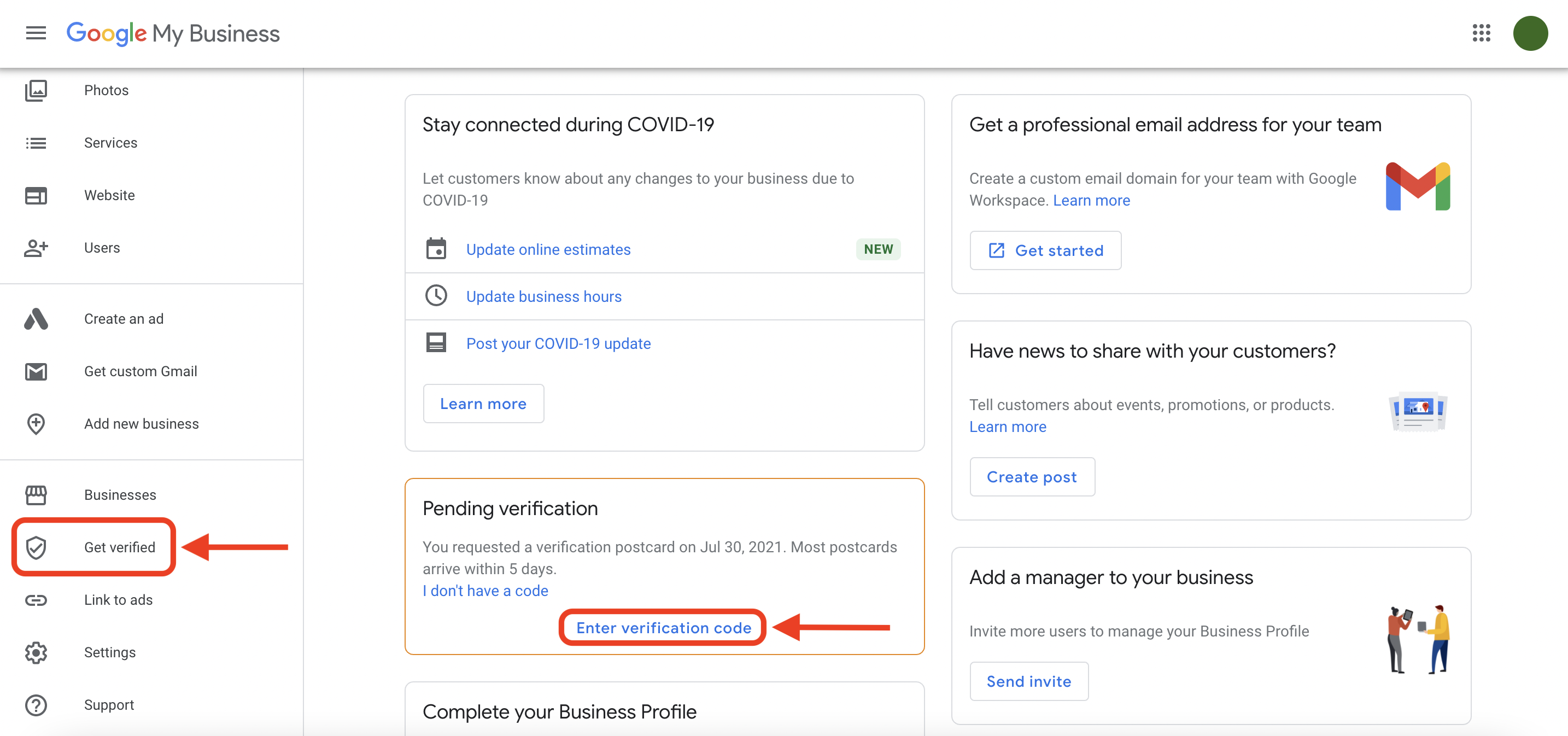This screenshot has height=736, width=1568.
Task: Click the Add new business pin icon
Action: pyautogui.click(x=36, y=424)
